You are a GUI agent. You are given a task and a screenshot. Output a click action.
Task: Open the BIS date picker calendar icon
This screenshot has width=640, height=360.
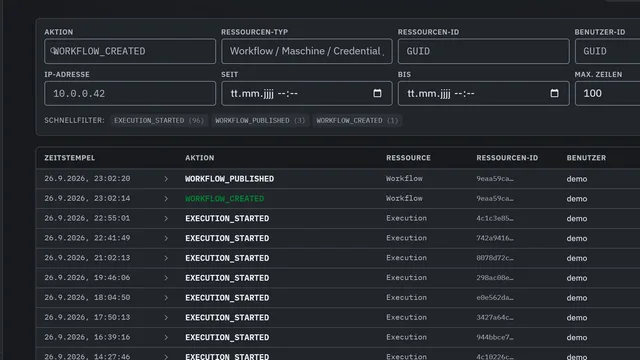click(554, 93)
